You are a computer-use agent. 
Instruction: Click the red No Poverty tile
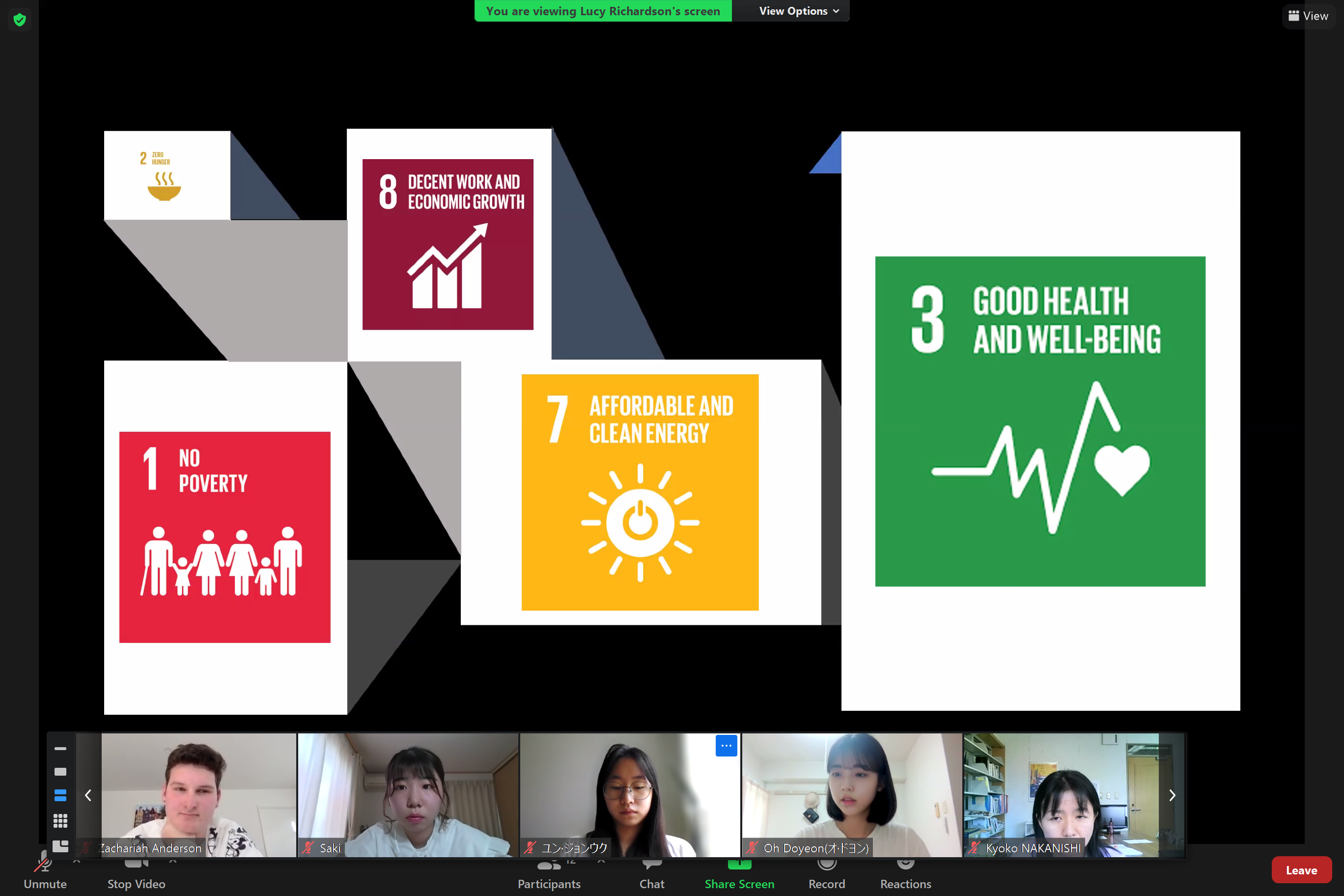click(x=224, y=537)
